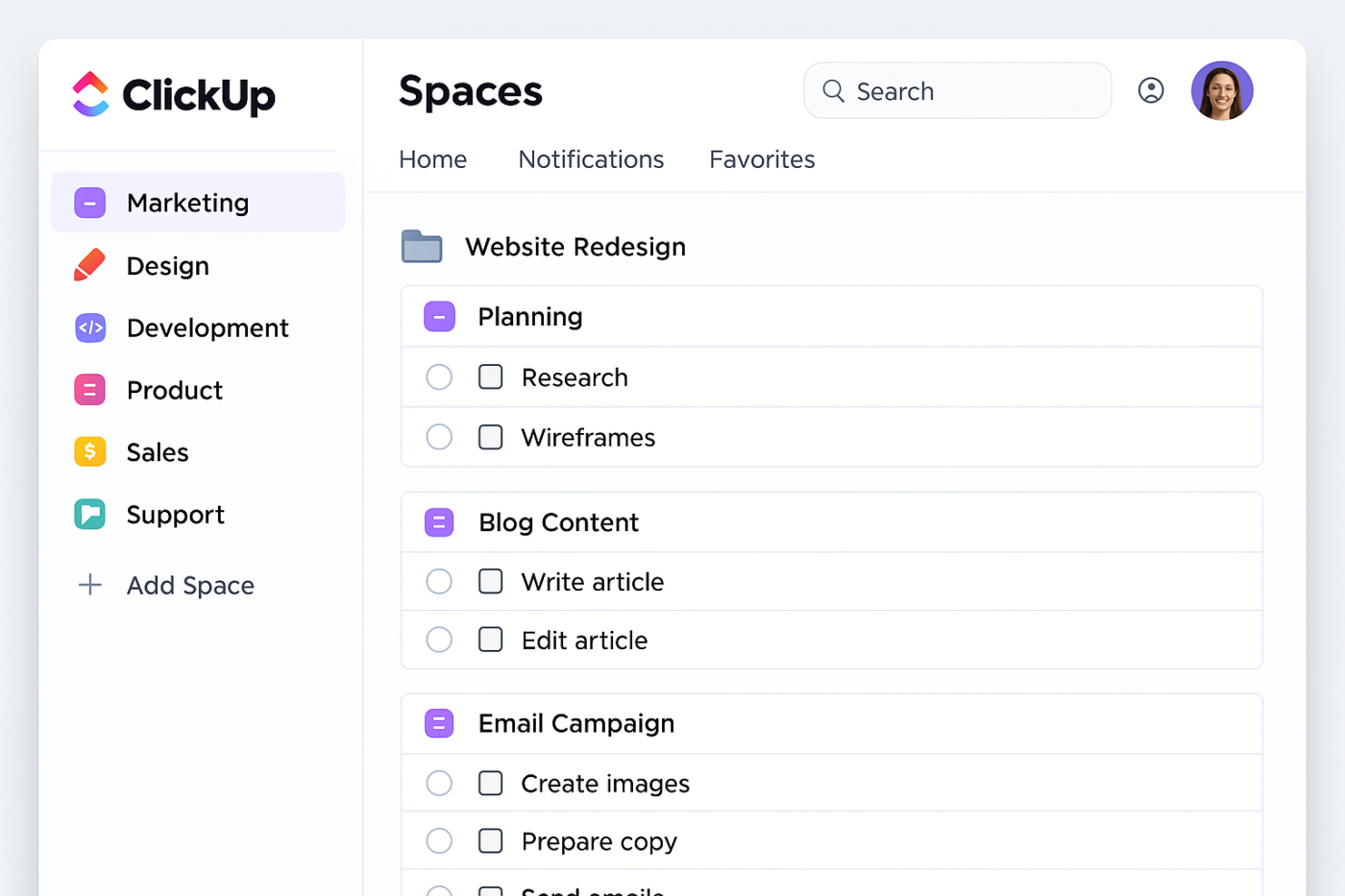Viewport: 1345px width, 896px height.
Task: Click the teal Support flag icon
Action: click(90, 515)
